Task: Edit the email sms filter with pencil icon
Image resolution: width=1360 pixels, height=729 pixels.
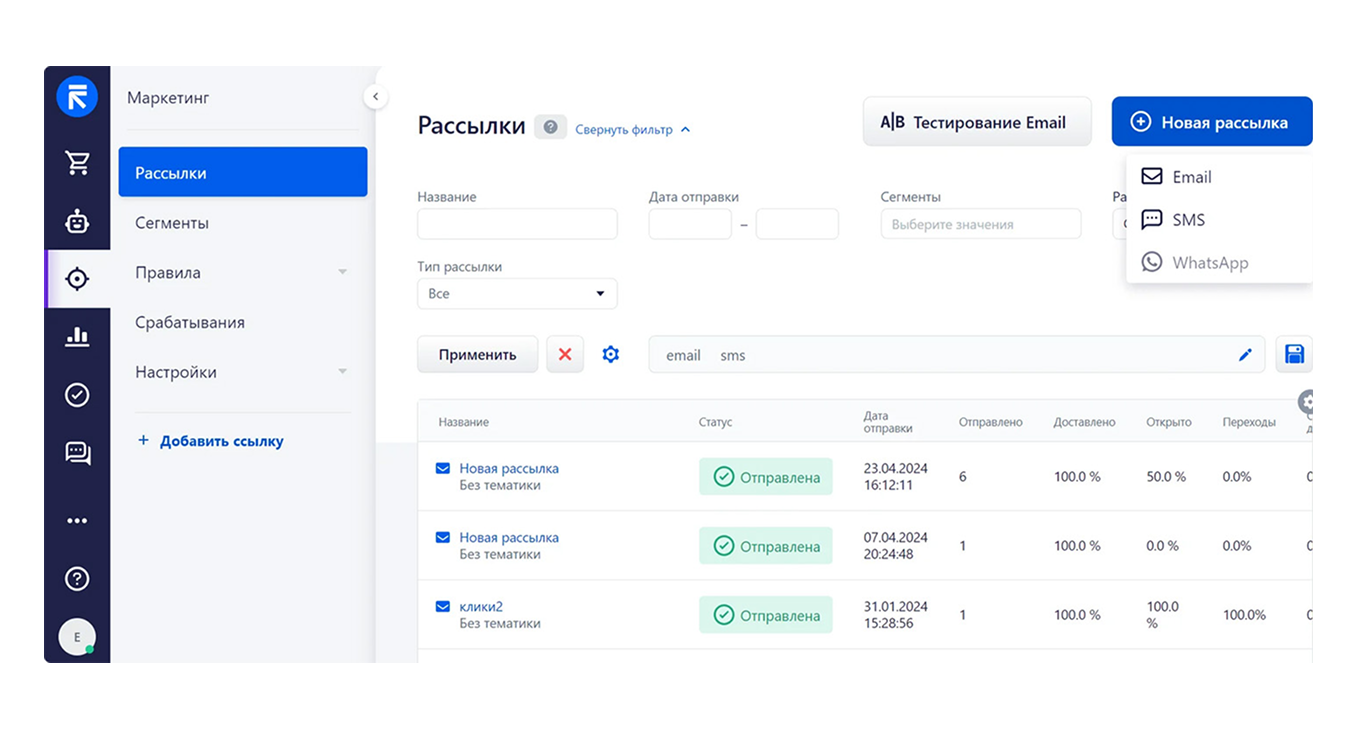Action: click(1245, 354)
